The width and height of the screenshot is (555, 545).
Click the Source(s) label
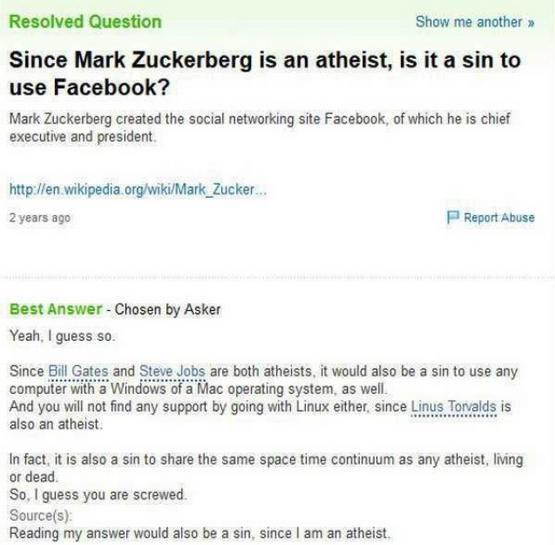(x=40, y=515)
